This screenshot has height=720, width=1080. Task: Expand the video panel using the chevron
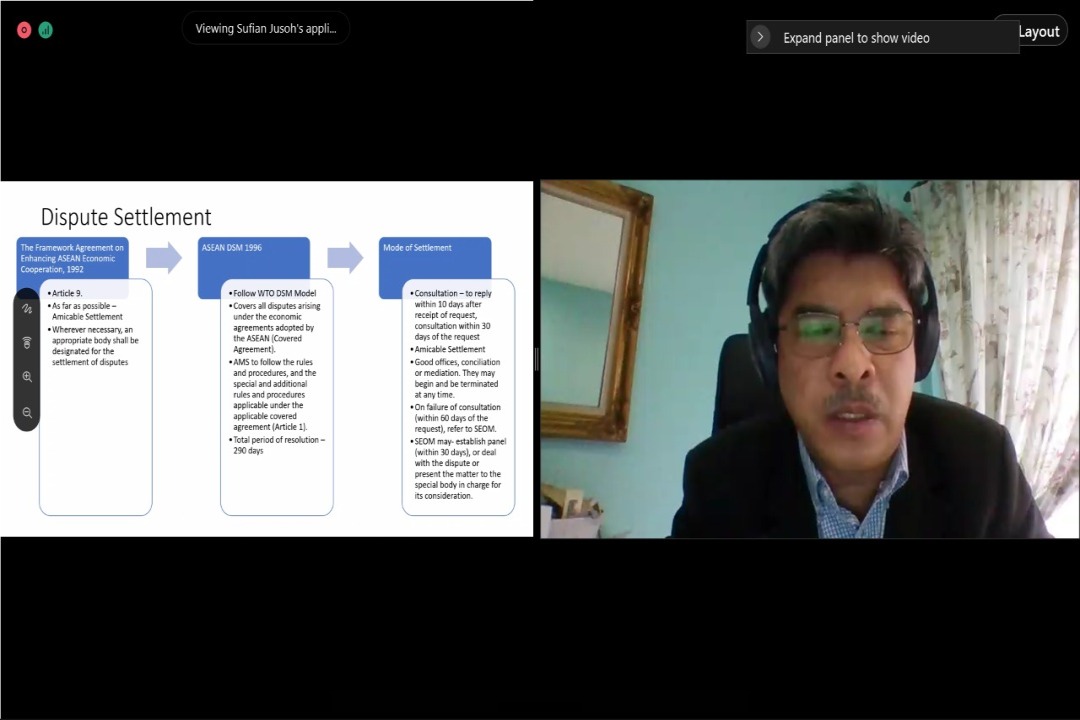[x=760, y=37]
